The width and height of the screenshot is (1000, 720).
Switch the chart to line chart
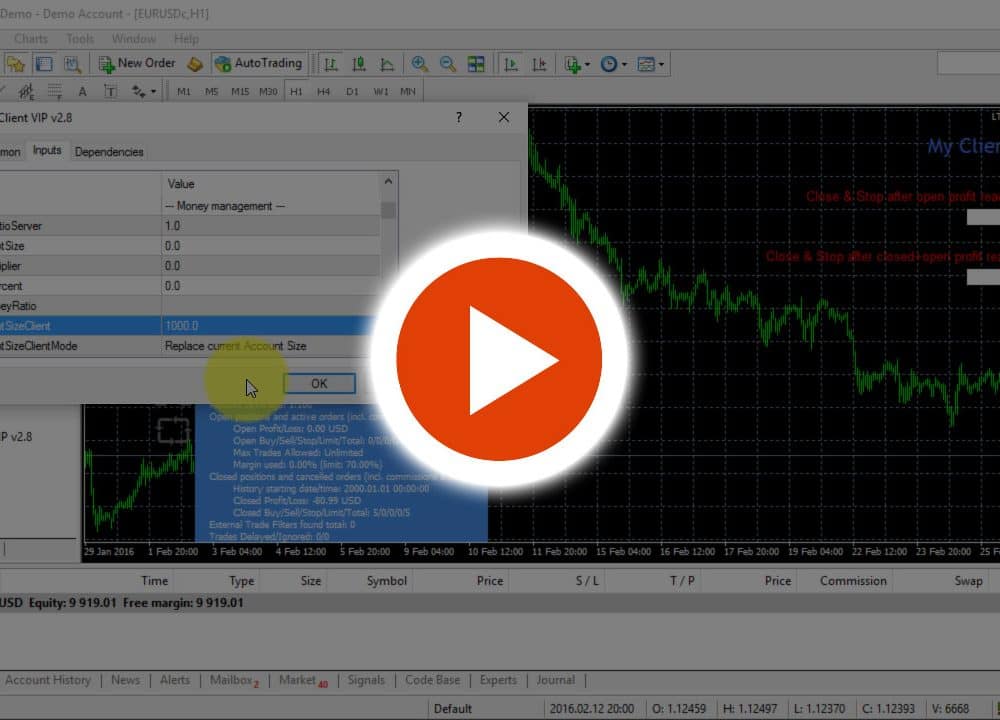(386, 64)
